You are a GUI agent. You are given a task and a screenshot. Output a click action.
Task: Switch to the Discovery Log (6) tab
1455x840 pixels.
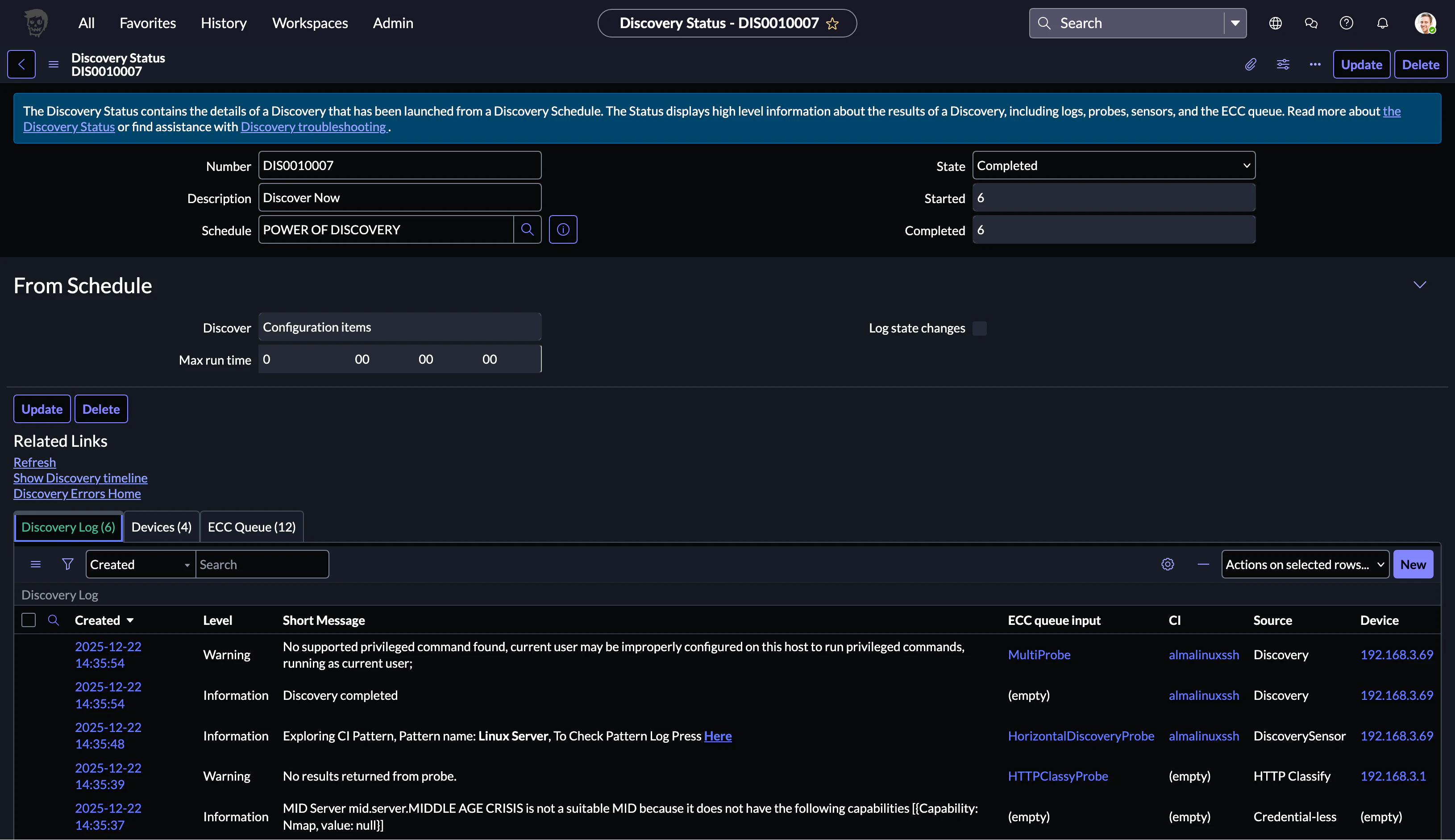[x=68, y=527]
